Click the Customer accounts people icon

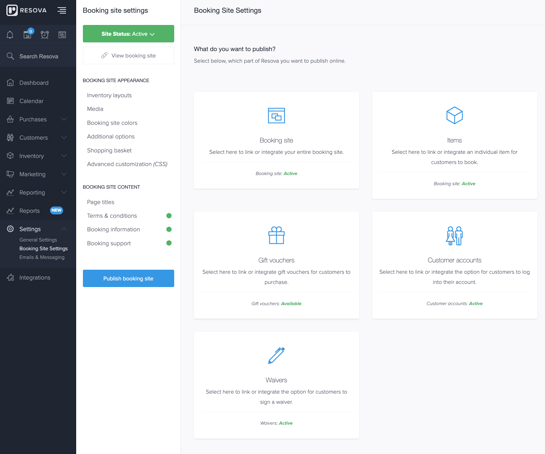454,236
